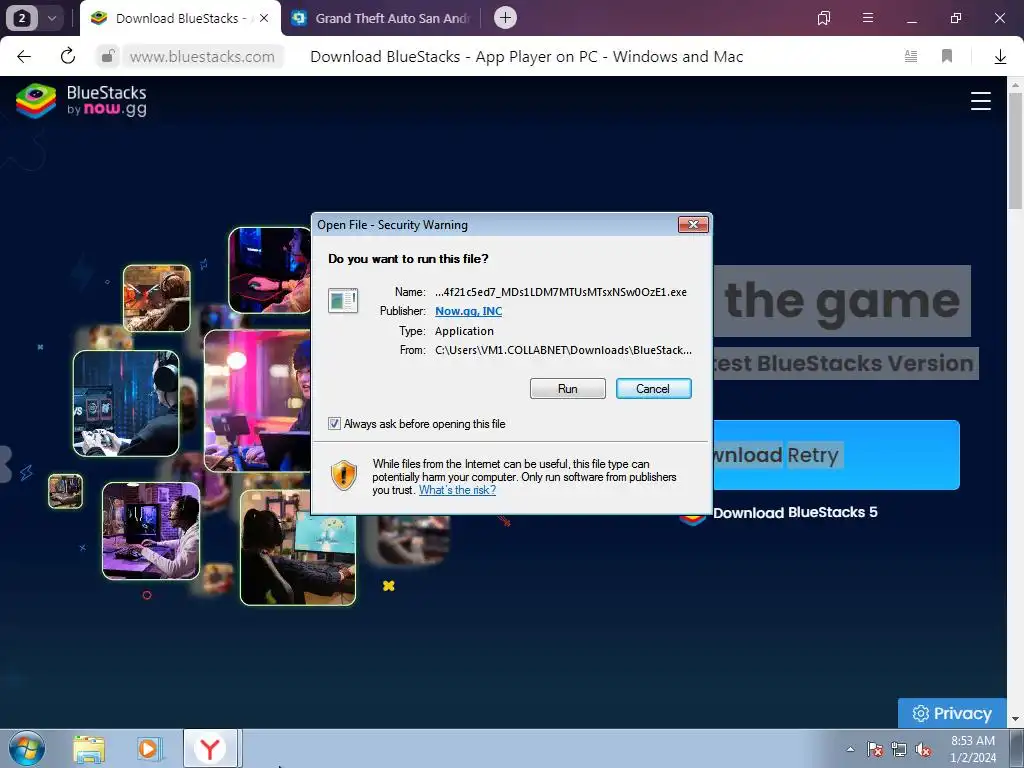Click the Yandex Browser taskbar icon
Viewport: 1024px width, 768px height.
(210, 749)
